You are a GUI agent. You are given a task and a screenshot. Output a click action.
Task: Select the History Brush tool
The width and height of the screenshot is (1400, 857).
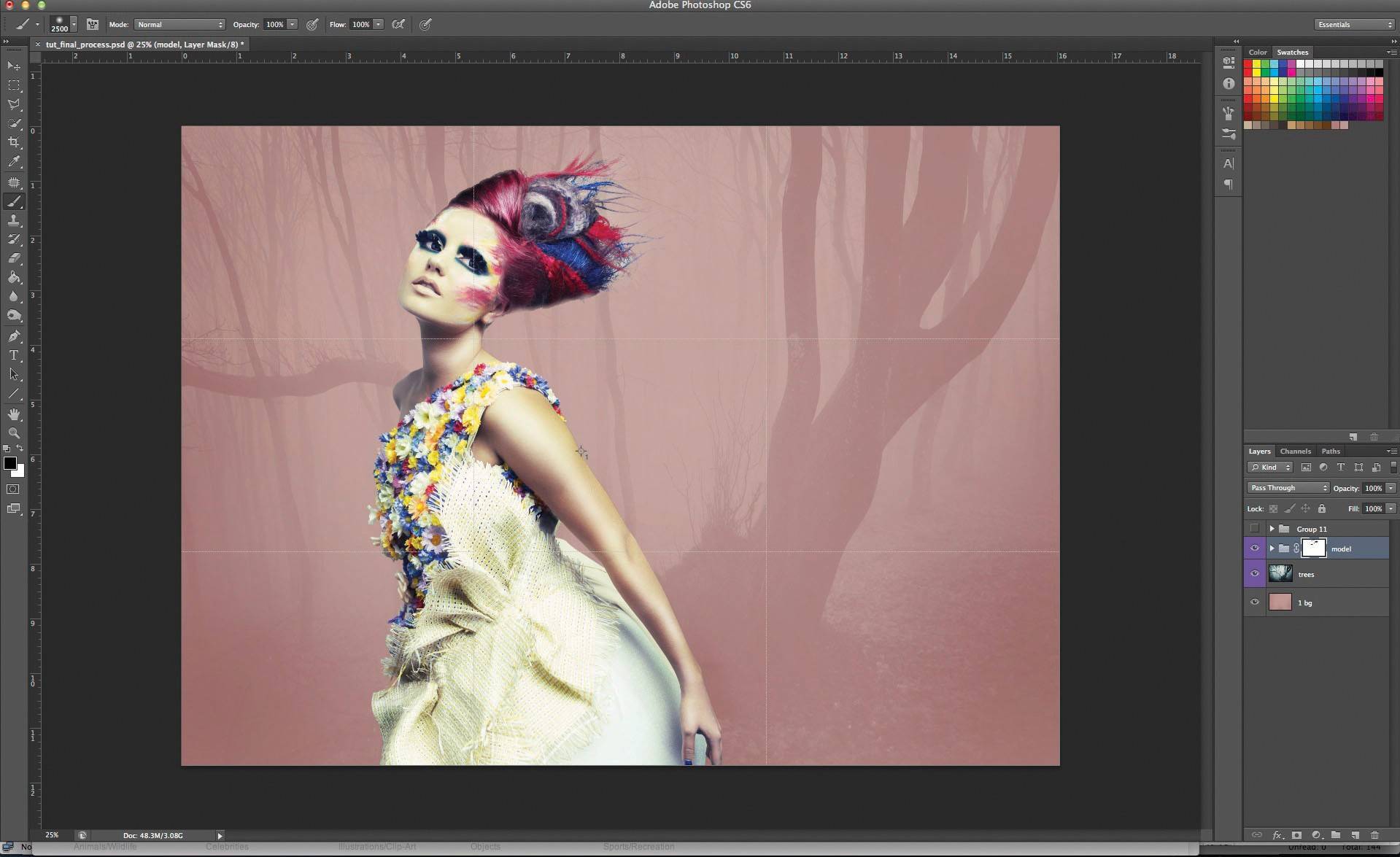[x=14, y=239]
